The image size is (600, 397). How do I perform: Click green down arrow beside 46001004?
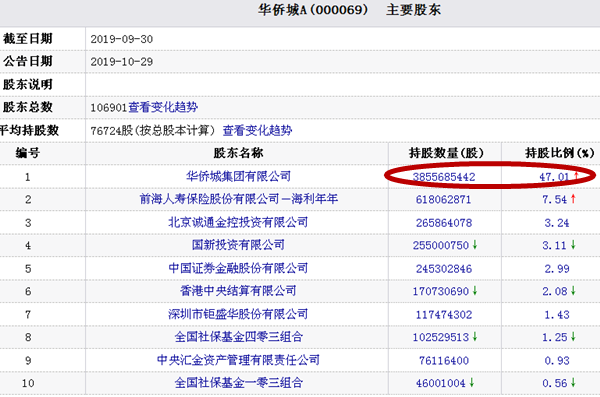pyautogui.click(x=471, y=382)
